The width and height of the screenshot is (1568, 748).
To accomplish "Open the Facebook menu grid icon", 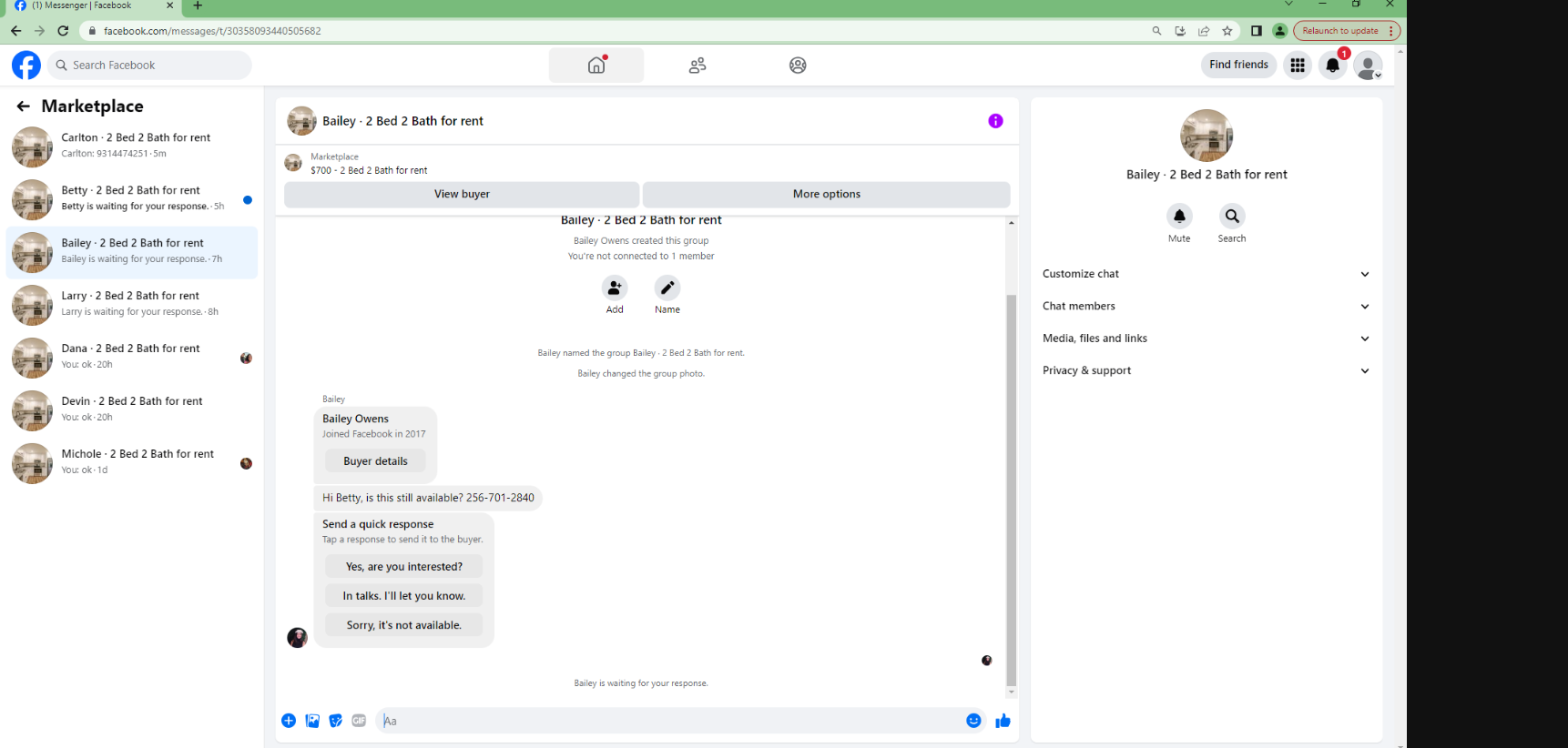I will coord(1298,65).
